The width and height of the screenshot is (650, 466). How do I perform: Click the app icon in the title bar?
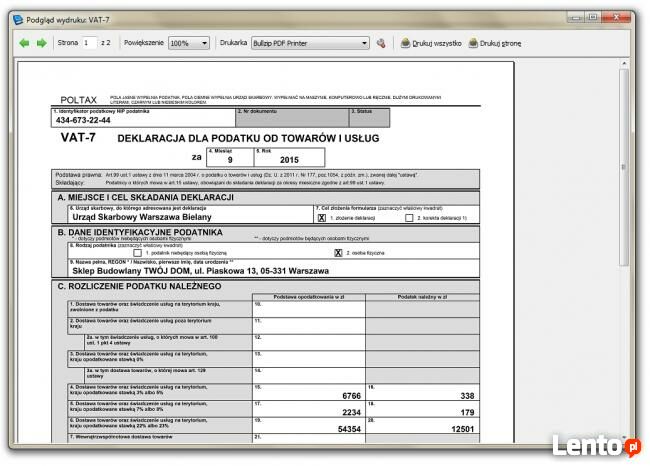(18, 19)
